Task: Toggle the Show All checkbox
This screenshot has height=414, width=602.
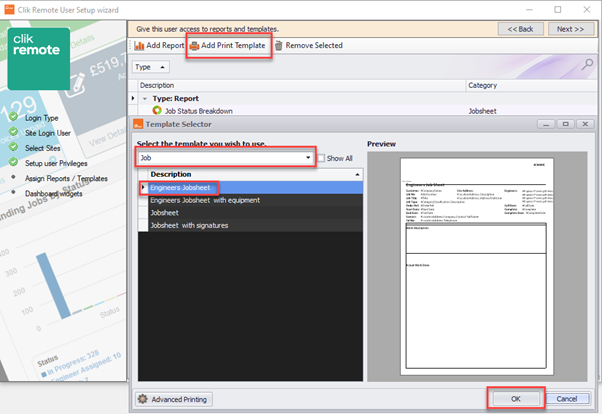Action: click(321, 158)
